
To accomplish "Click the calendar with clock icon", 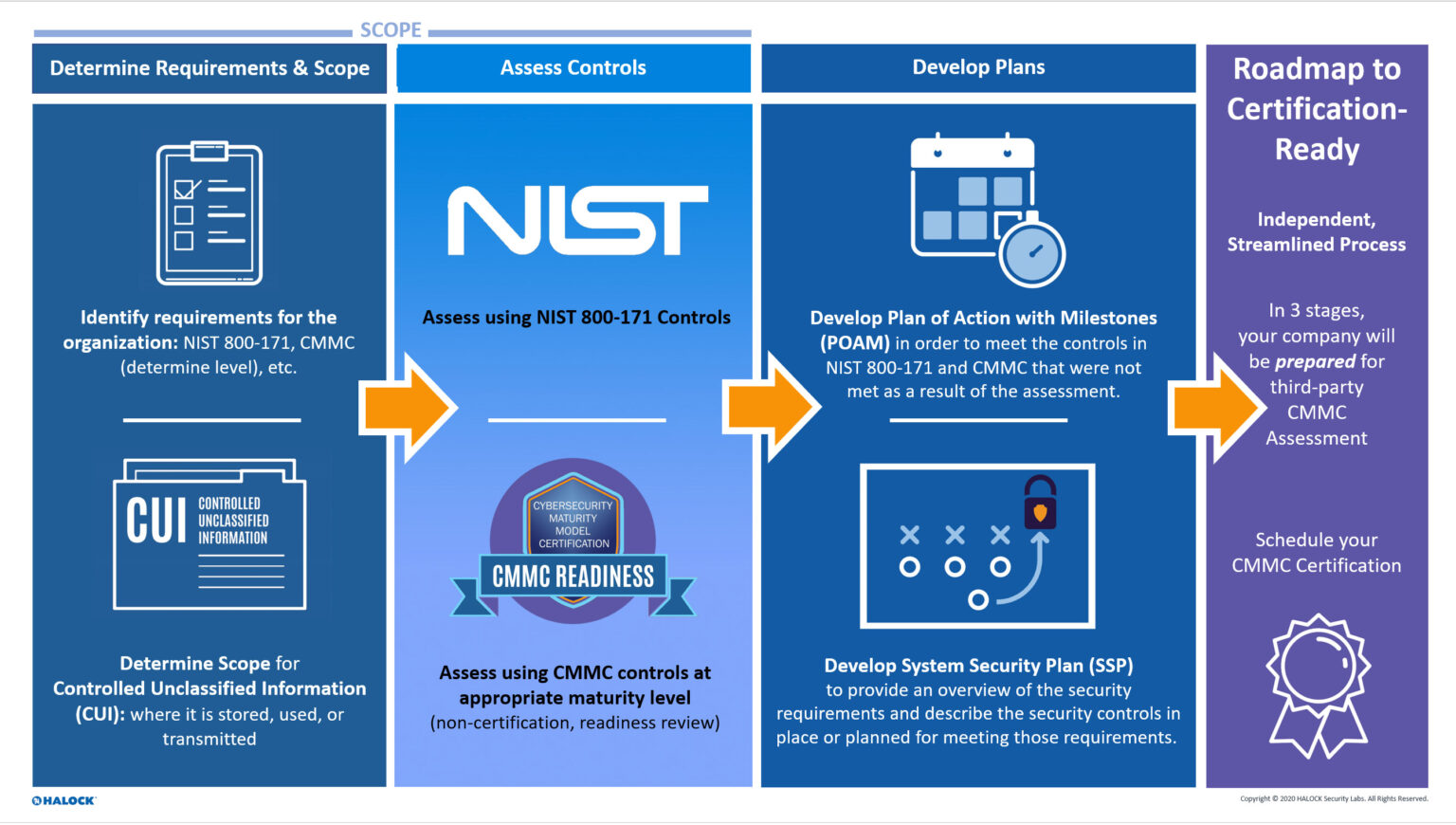I will point(987,210).
